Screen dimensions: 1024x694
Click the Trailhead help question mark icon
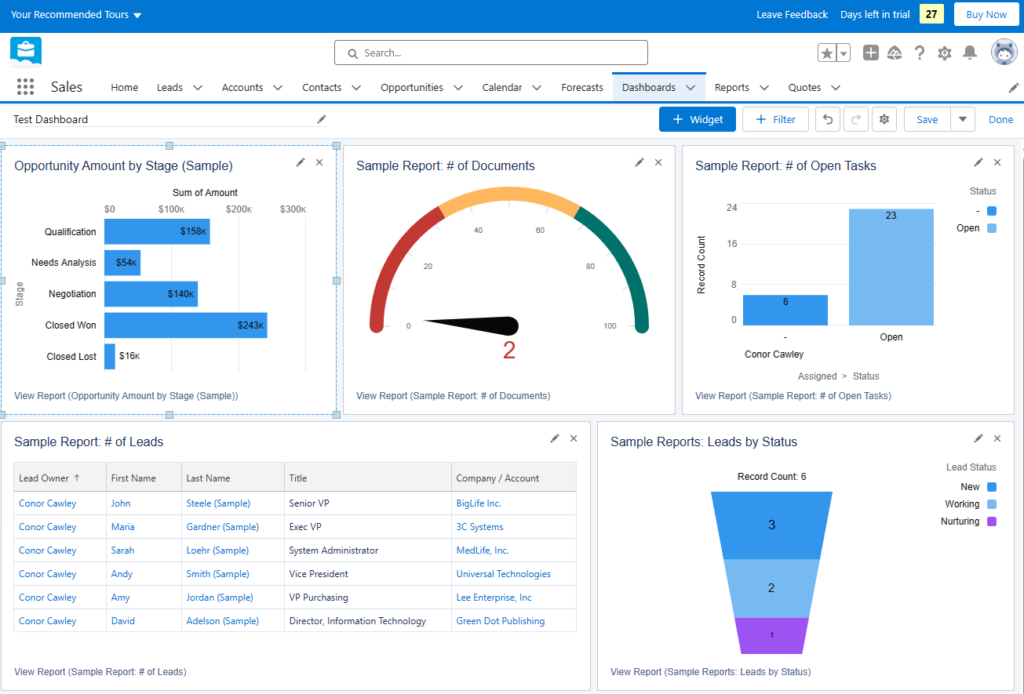920,52
